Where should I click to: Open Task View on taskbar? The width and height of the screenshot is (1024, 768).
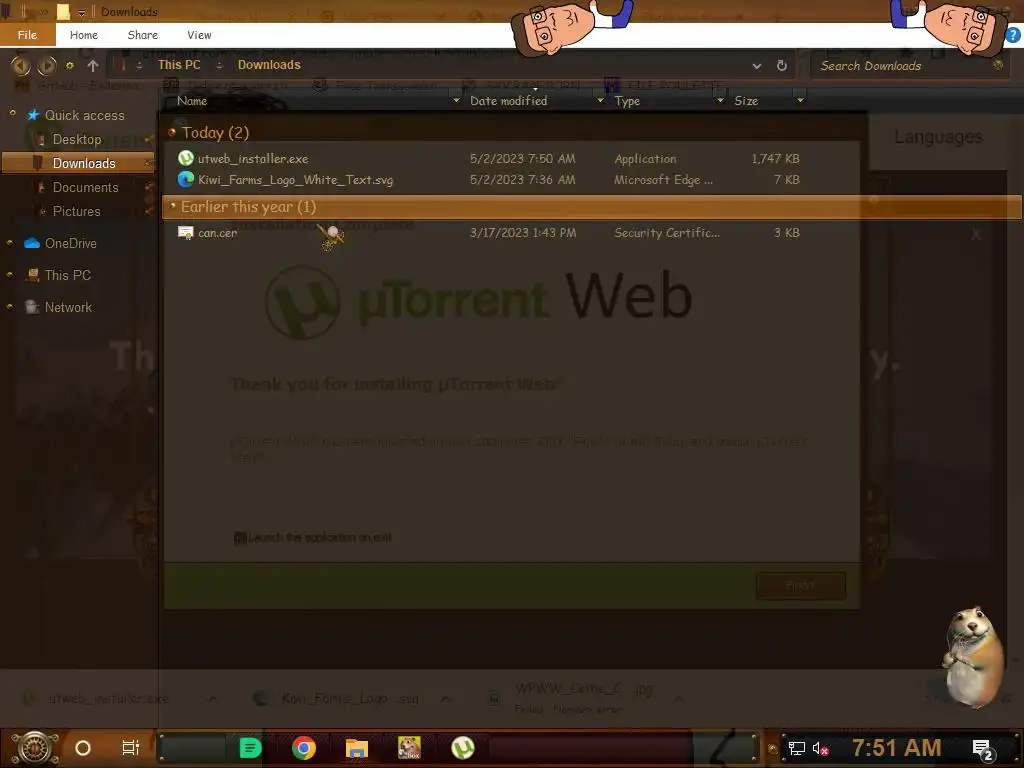[x=131, y=748]
